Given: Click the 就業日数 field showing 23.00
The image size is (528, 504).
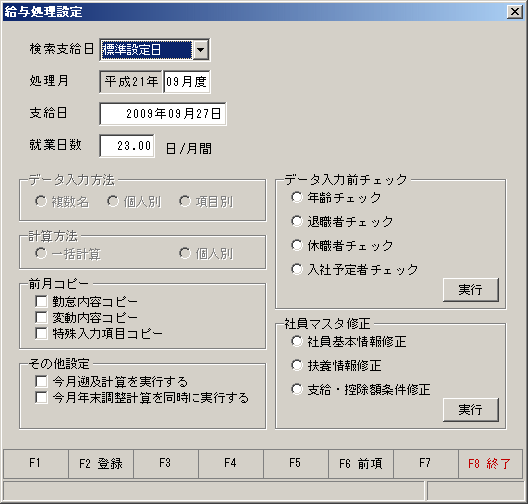Looking at the screenshot, I should click(x=127, y=146).
